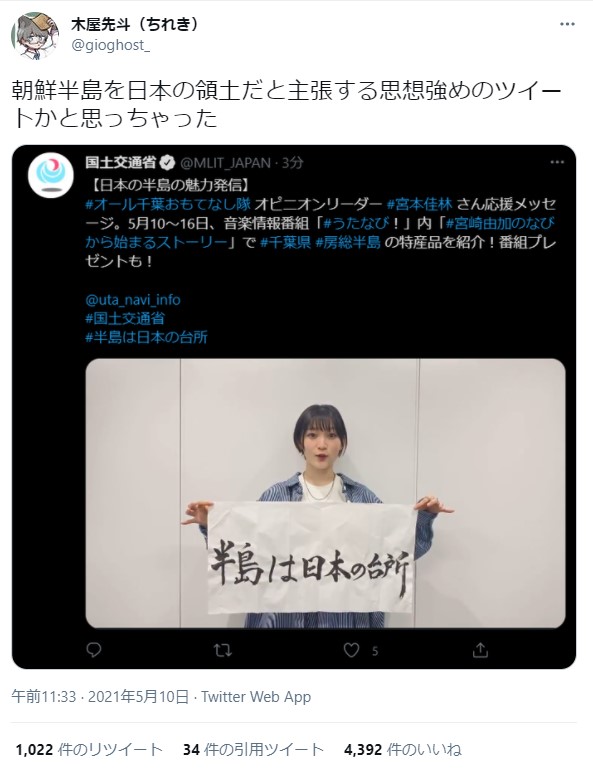Viewport: 593px width, 772px height.
Task: Open more options on the quoted MLIT tweet
Action: click(x=557, y=162)
